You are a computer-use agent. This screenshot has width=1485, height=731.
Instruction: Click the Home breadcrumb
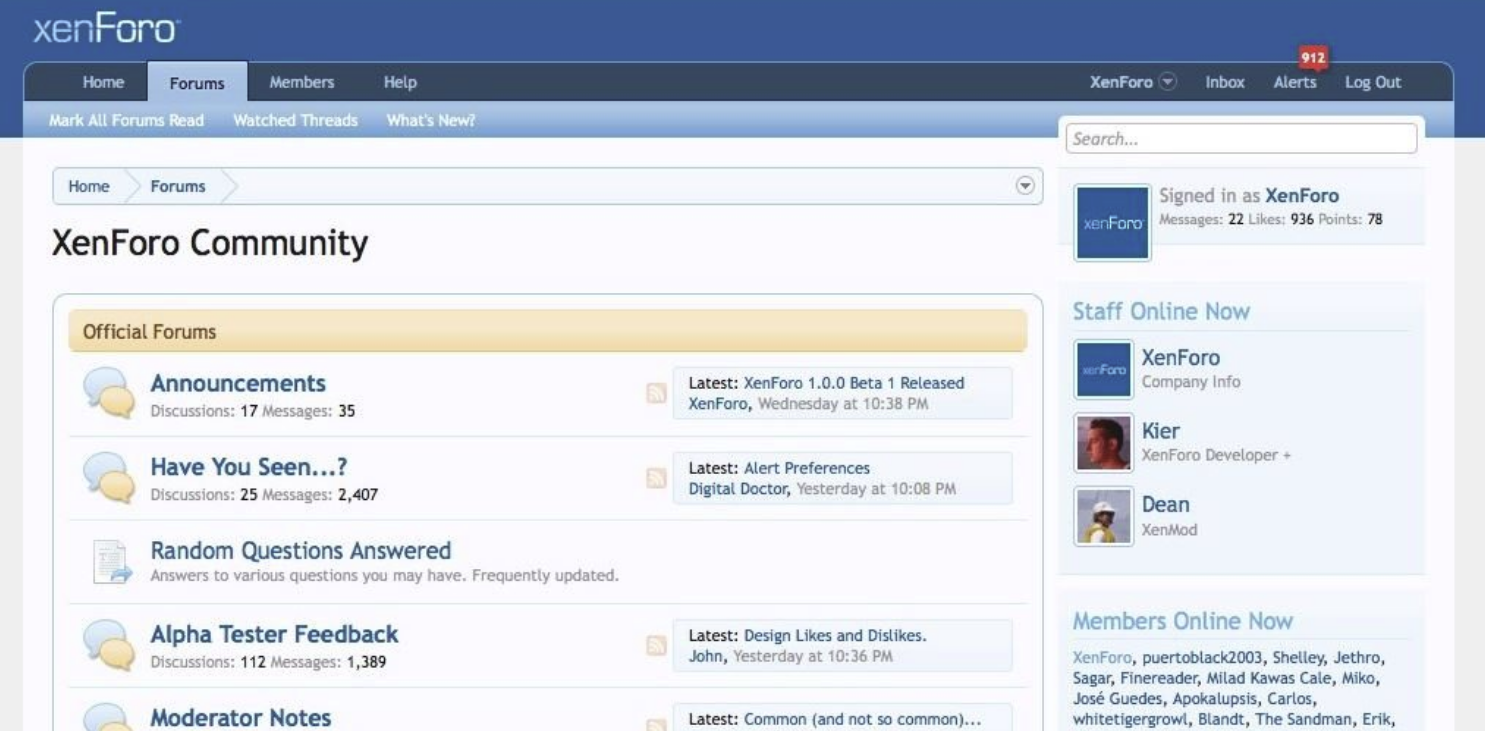(x=89, y=186)
